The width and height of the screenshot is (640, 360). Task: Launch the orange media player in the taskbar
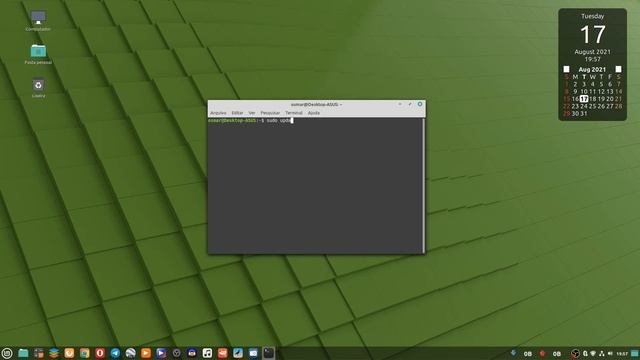[146, 353]
